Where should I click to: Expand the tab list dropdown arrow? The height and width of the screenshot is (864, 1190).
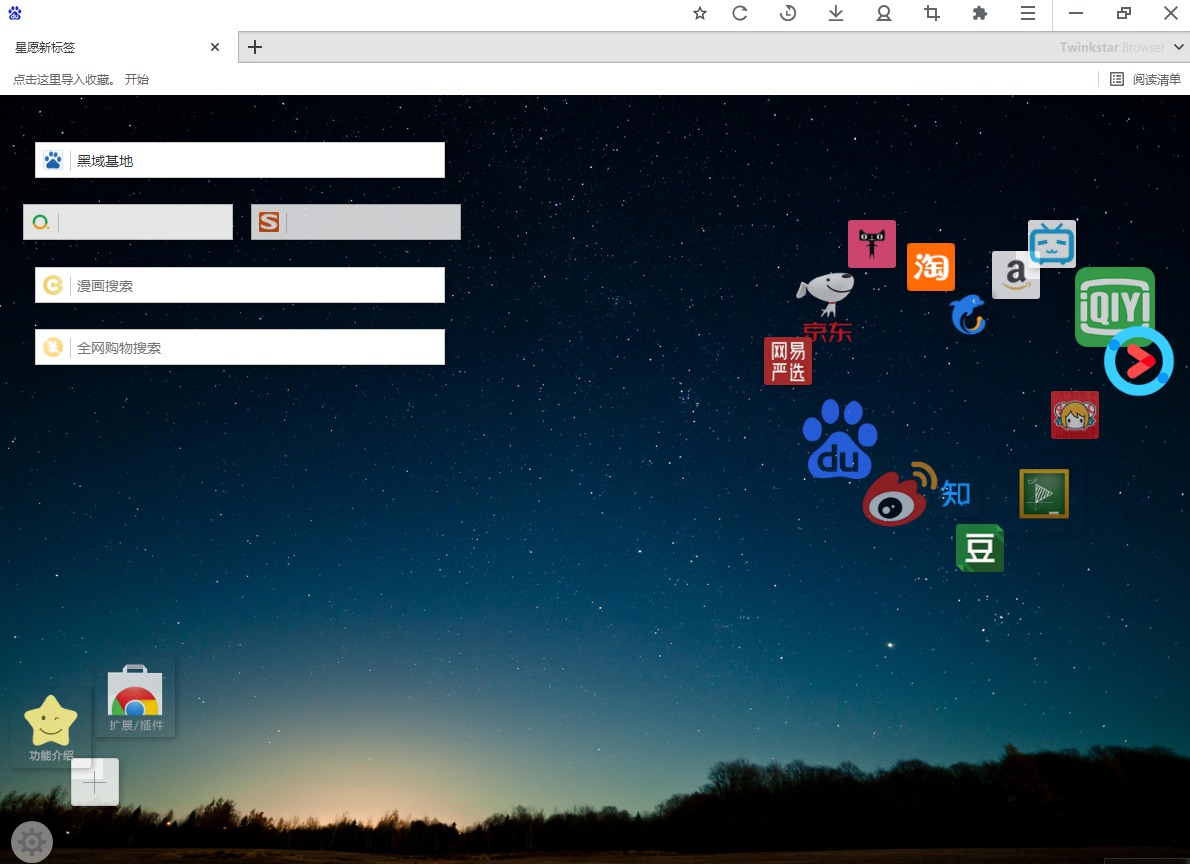click(1179, 47)
